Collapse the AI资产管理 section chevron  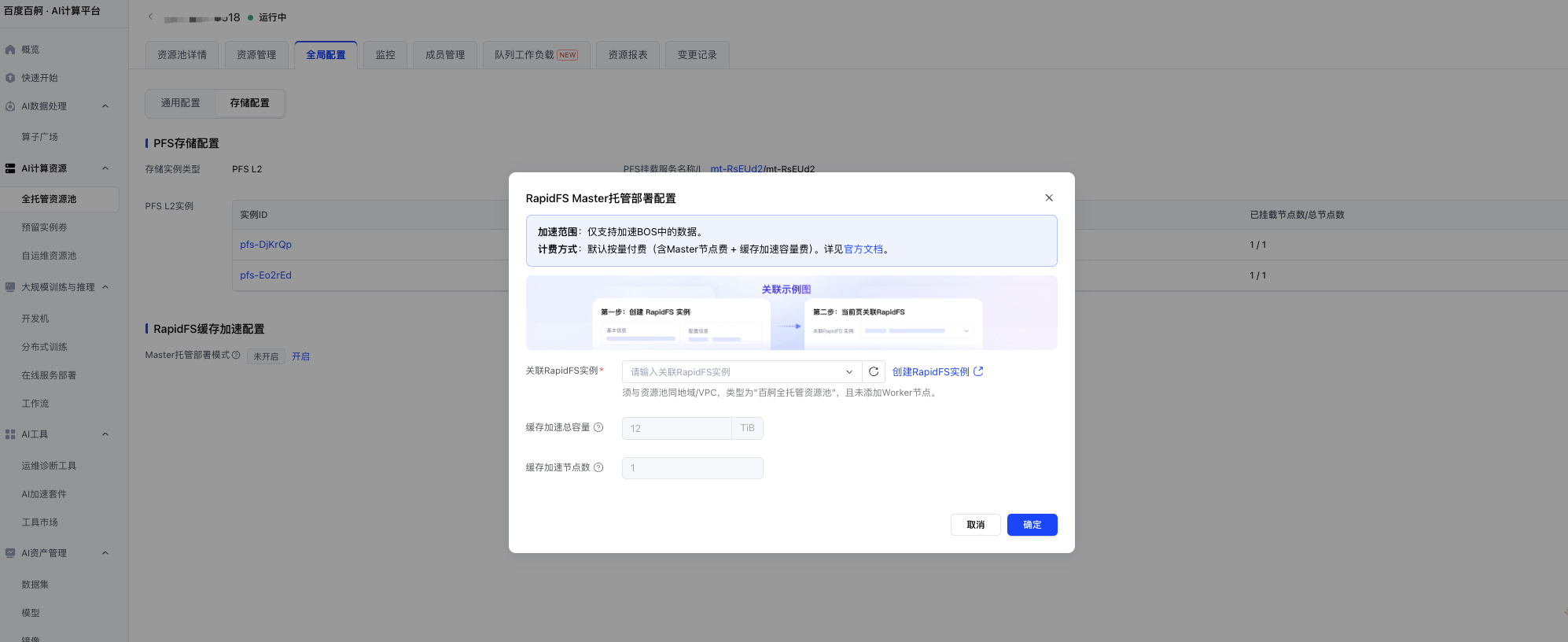pyautogui.click(x=105, y=553)
